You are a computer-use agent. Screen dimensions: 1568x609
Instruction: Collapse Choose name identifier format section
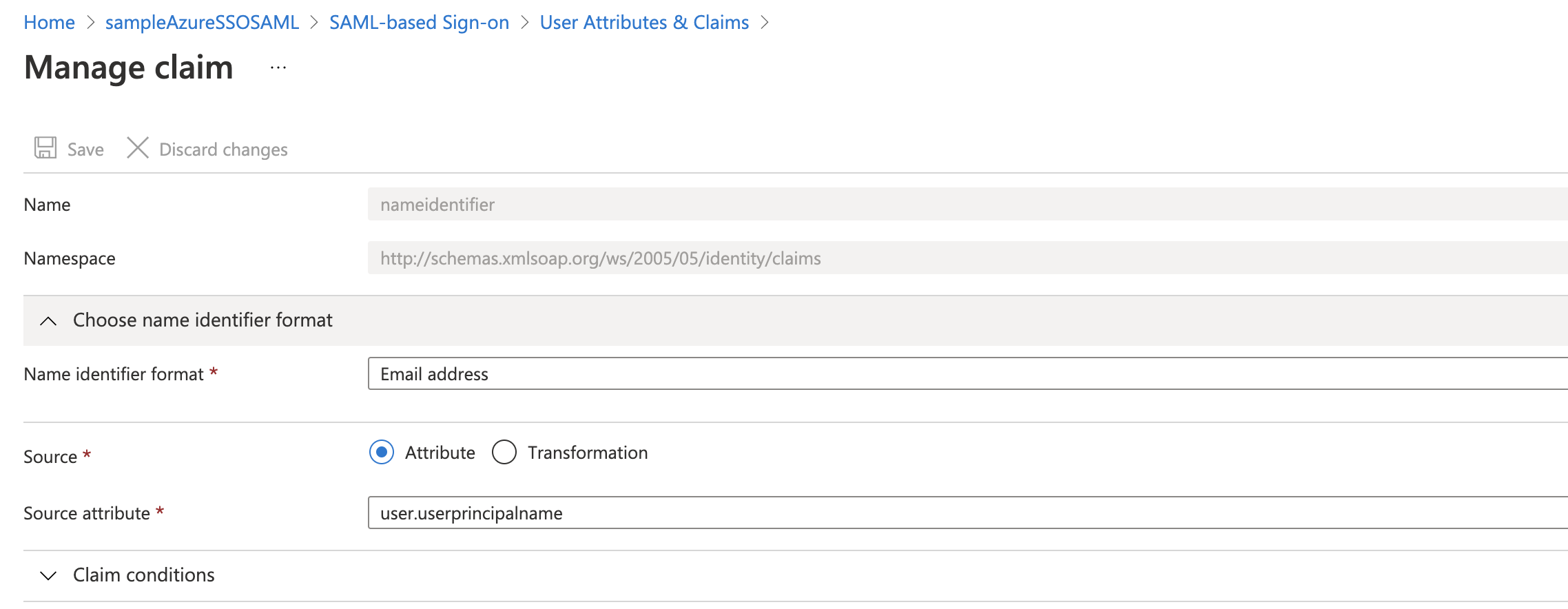coord(203,320)
